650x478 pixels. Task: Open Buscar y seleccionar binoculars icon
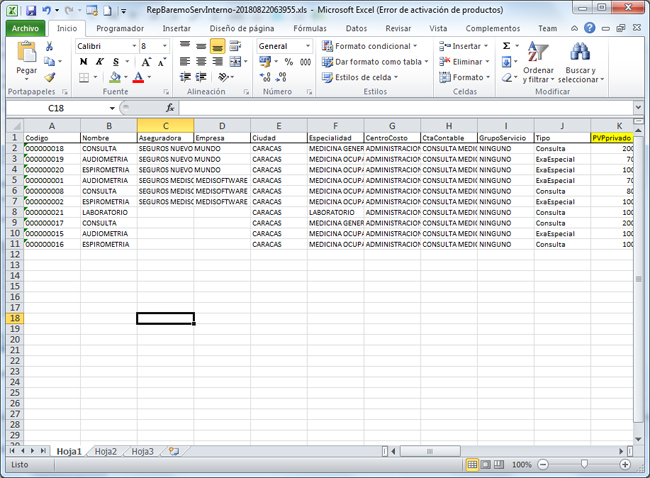[x=579, y=53]
